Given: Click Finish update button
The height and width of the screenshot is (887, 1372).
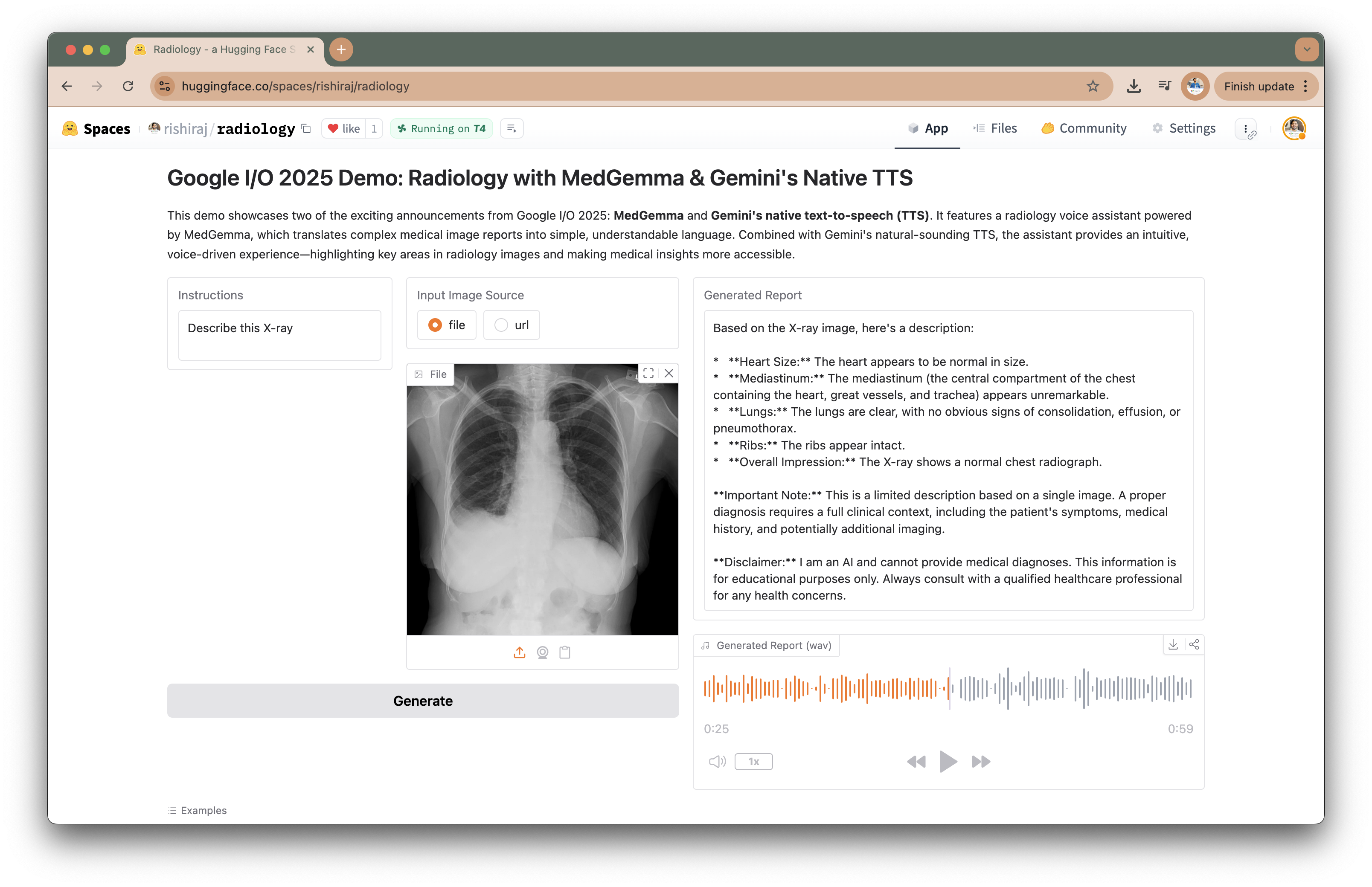Looking at the screenshot, I should (x=1259, y=87).
